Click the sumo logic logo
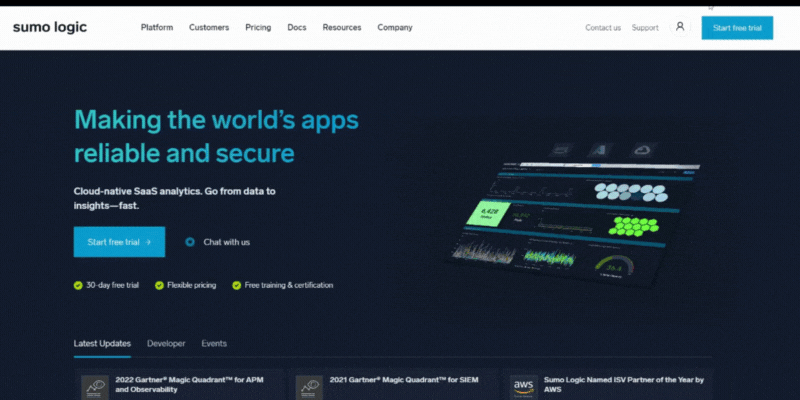Screen dimensions: 800x400 pyautogui.click(x=49, y=27)
